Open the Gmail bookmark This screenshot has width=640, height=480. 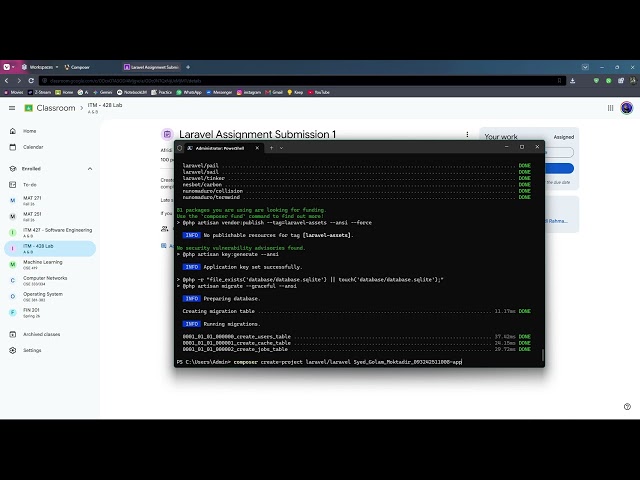click(274, 92)
